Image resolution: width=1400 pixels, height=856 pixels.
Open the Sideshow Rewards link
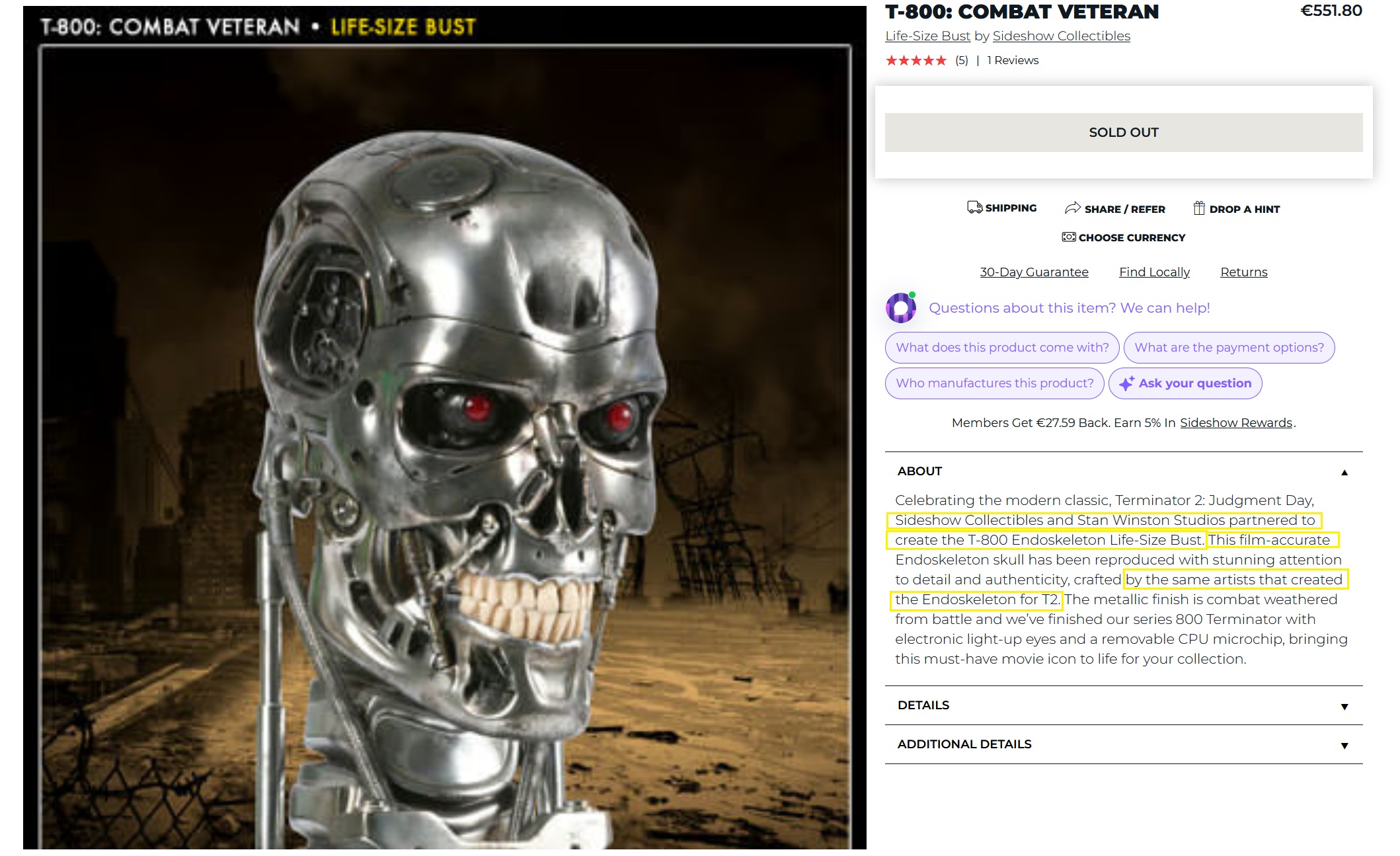pyautogui.click(x=1236, y=422)
